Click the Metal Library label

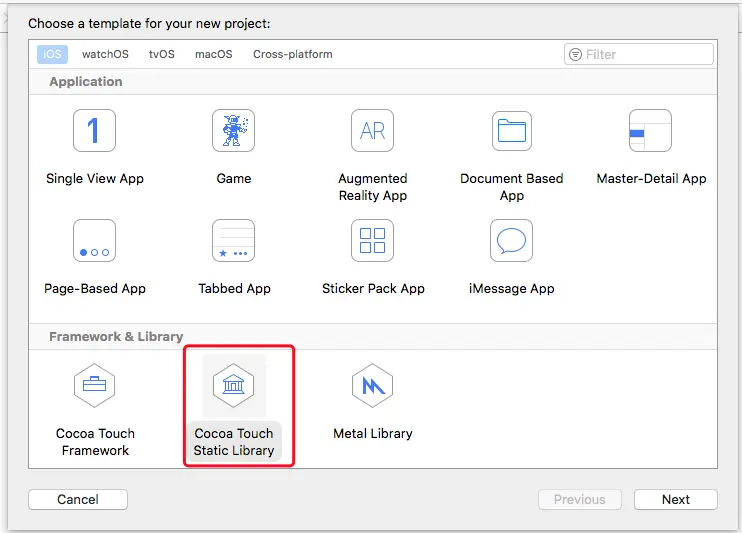pos(373,433)
